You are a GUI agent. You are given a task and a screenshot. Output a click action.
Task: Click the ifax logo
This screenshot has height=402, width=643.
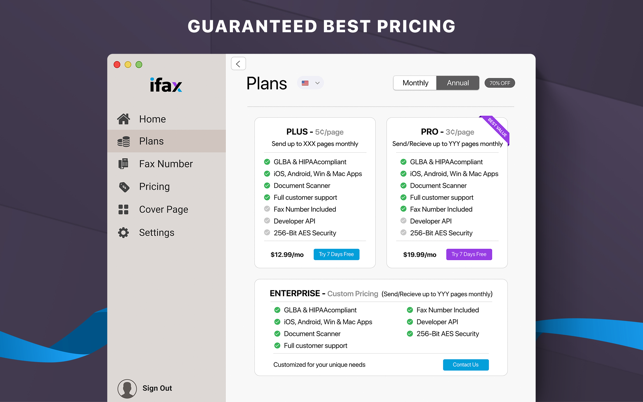coord(166,86)
